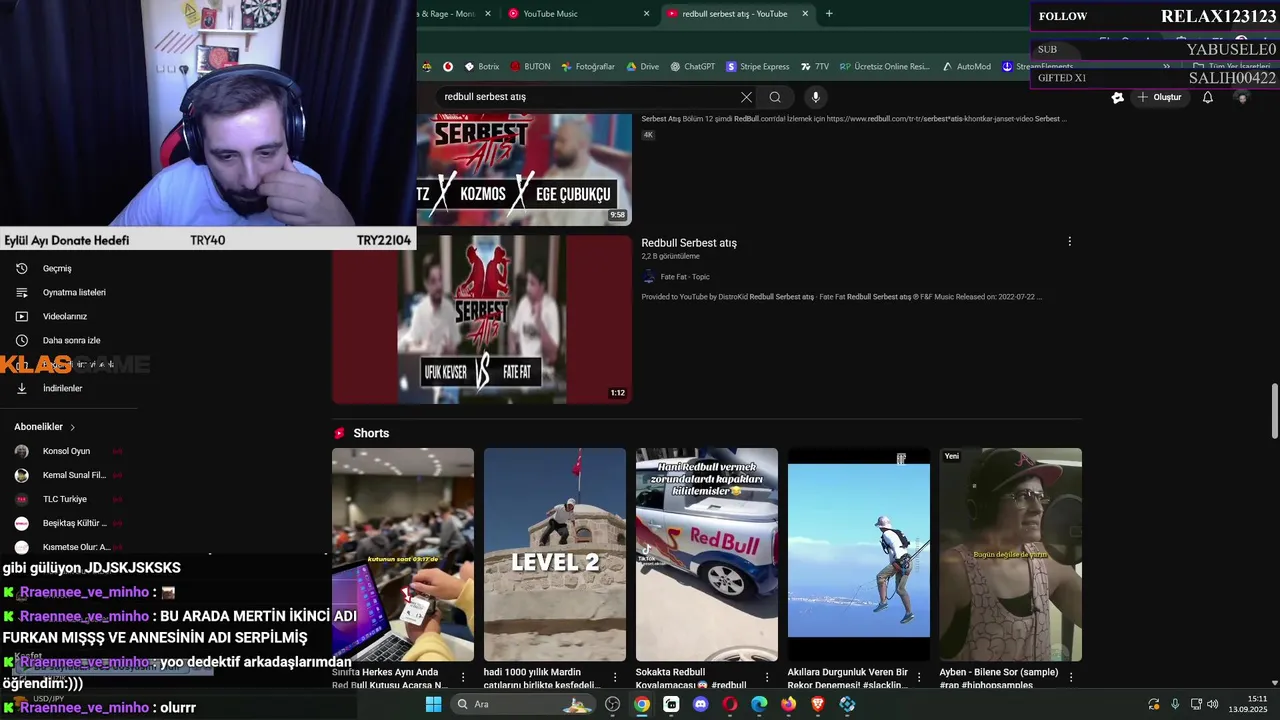Open Oynatma listeleri in sidebar
Viewport: 1280px width, 720px height.
pos(74,293)
